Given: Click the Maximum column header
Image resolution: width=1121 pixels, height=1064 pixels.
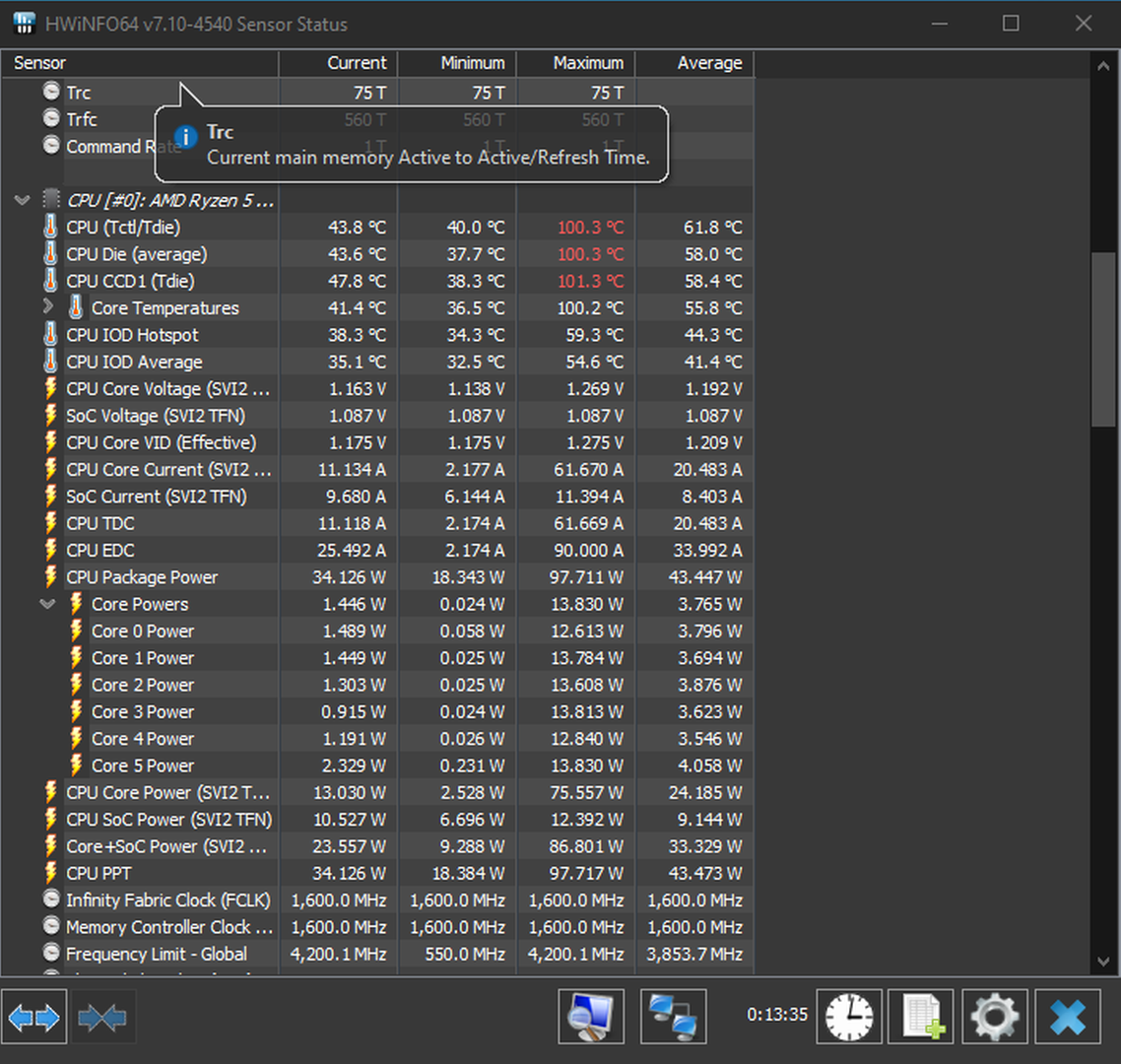Looking at the screenshot, I should tap(575, 63).
